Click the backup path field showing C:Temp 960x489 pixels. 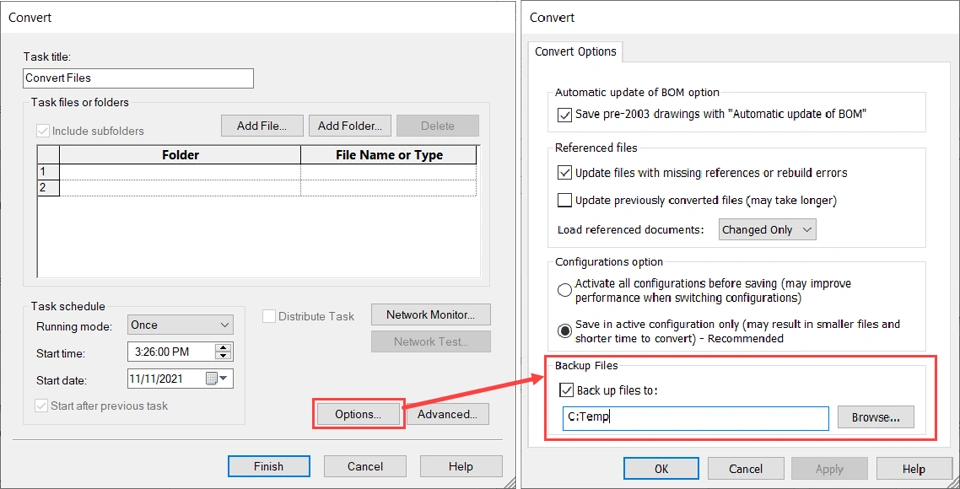click(x=696, y=417)
